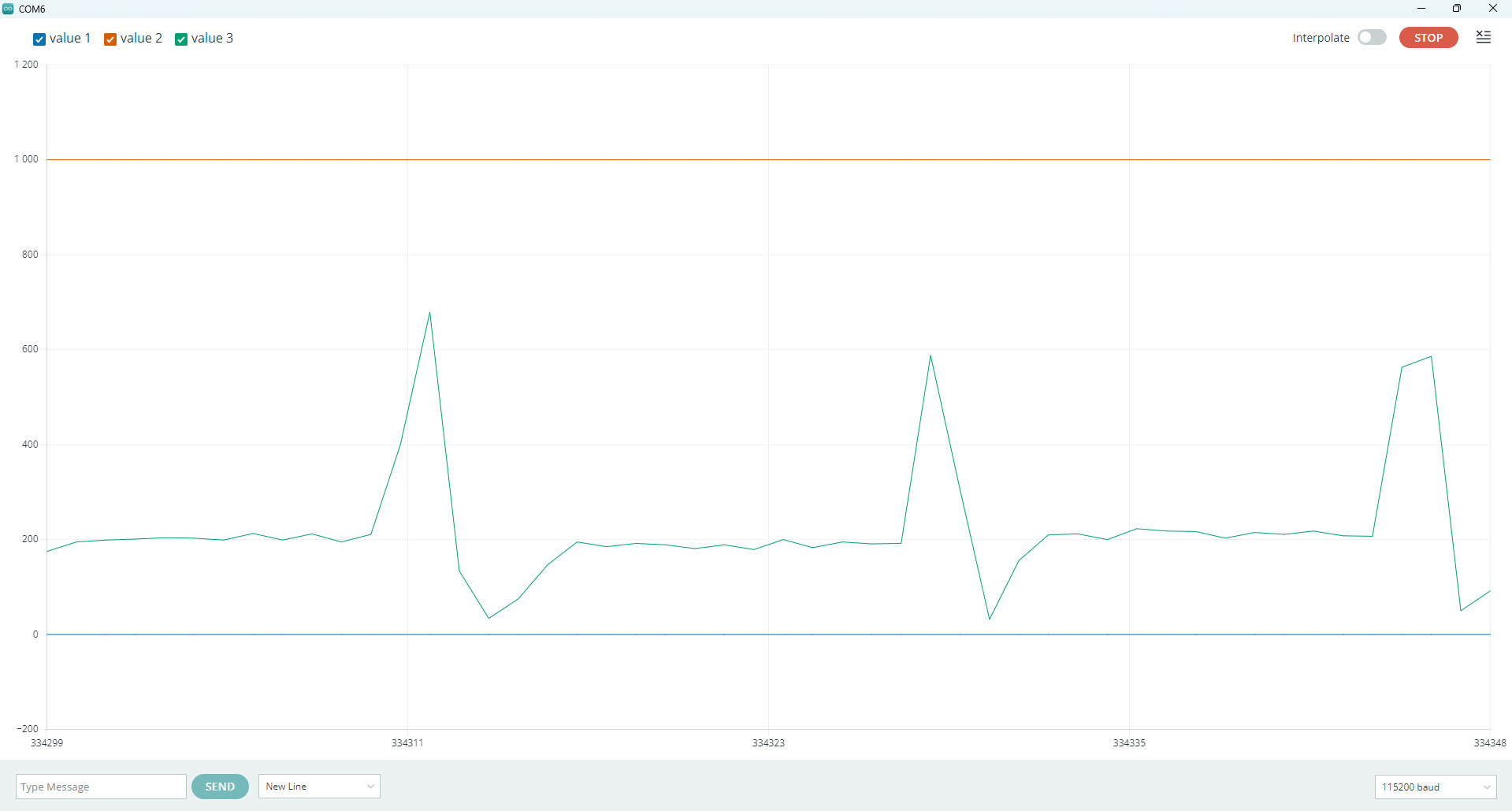Open the 115200 baud rate dropdown

point(1436,787)
